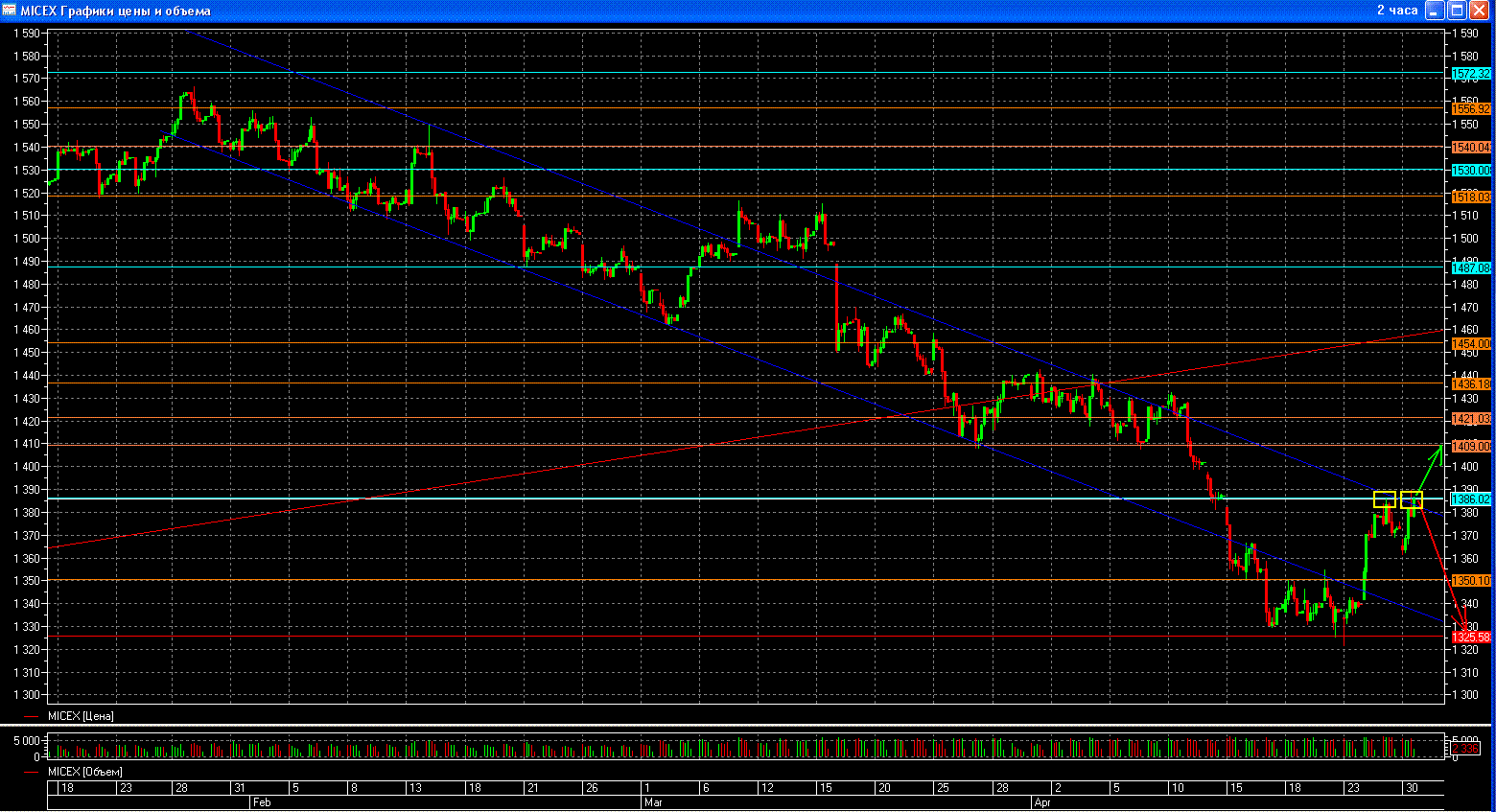
Task: Select the MICEX [Объем] legend label
Action: pos(84,772)
